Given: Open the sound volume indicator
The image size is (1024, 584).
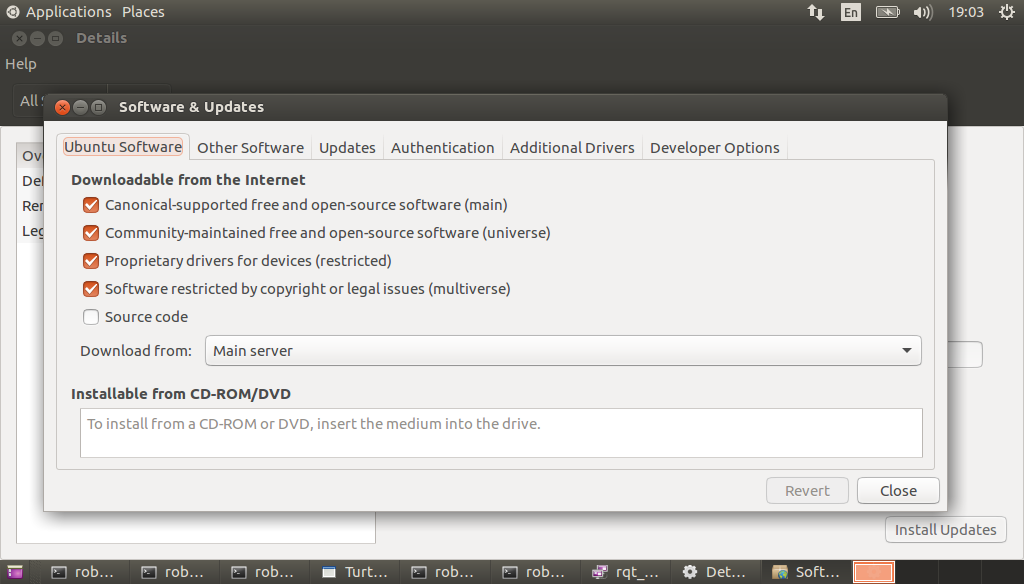Looking at the screenshot, I should (923, 12).
